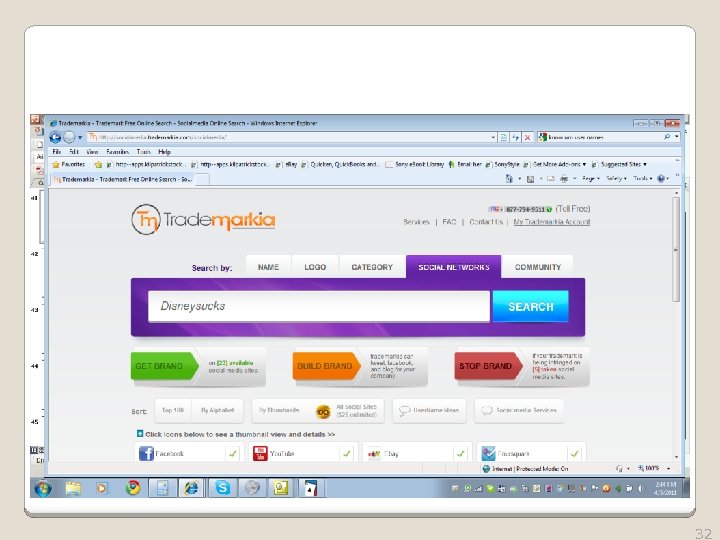Click the owl icon beside All Social Sites

tap(323, 411)
